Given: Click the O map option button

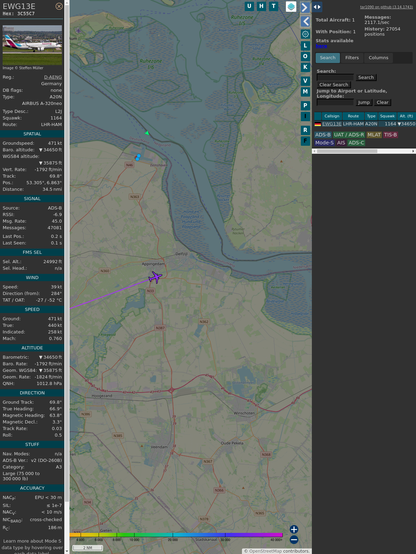Looking at the screenshot, I should pos(305,56).
